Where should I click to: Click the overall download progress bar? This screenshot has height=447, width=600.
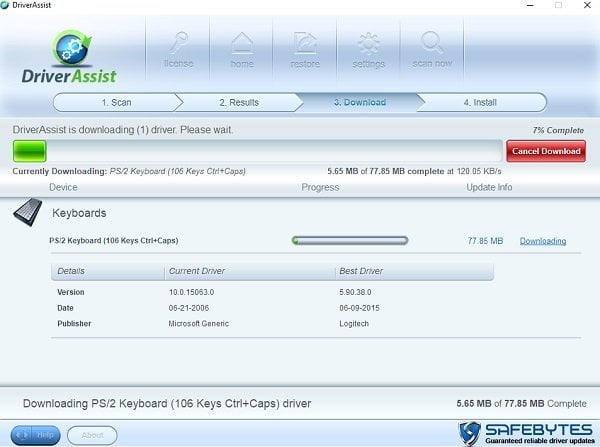[257, 151]
